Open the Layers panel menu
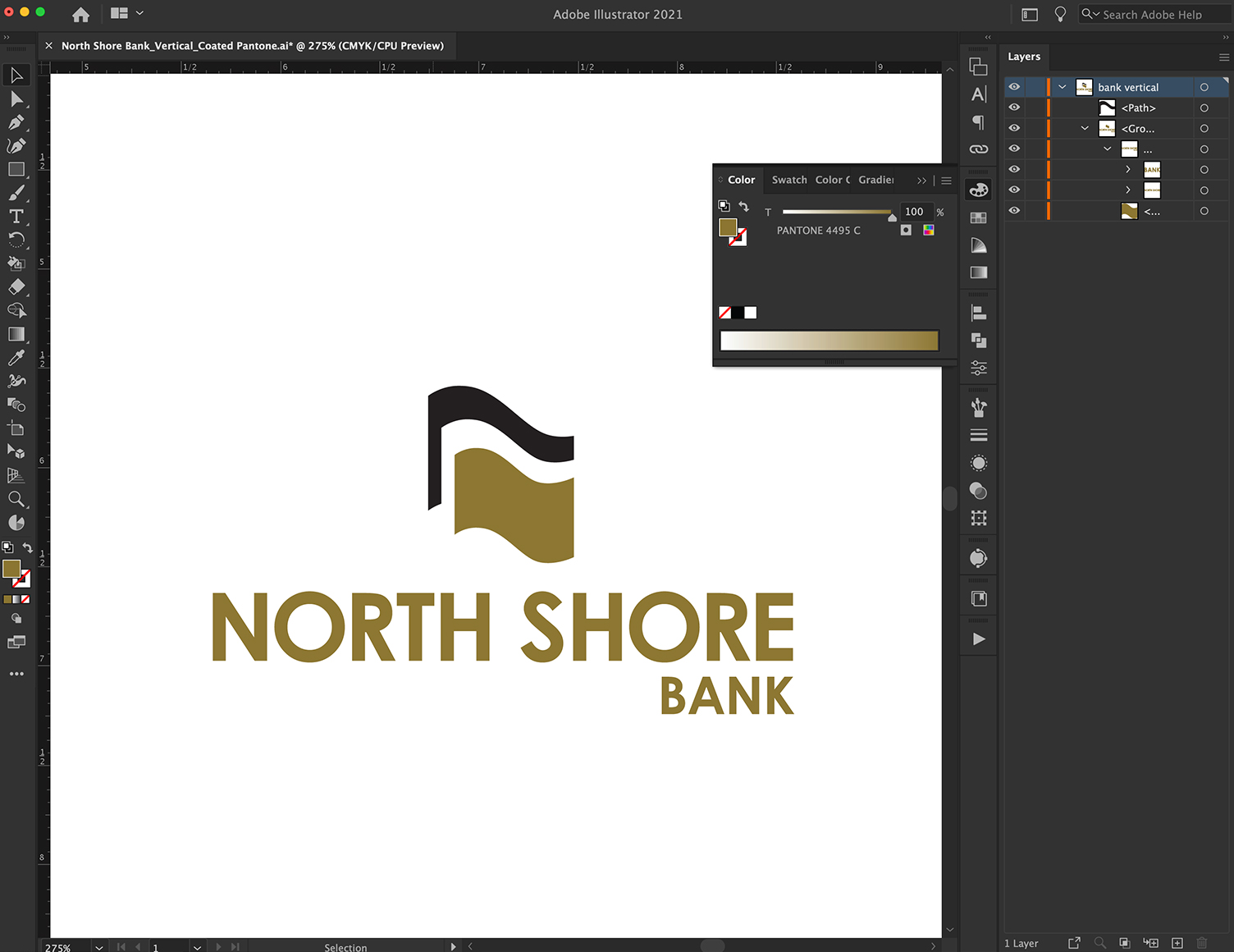Viewport: 1234px width, 952px height. coord(1223,57)
